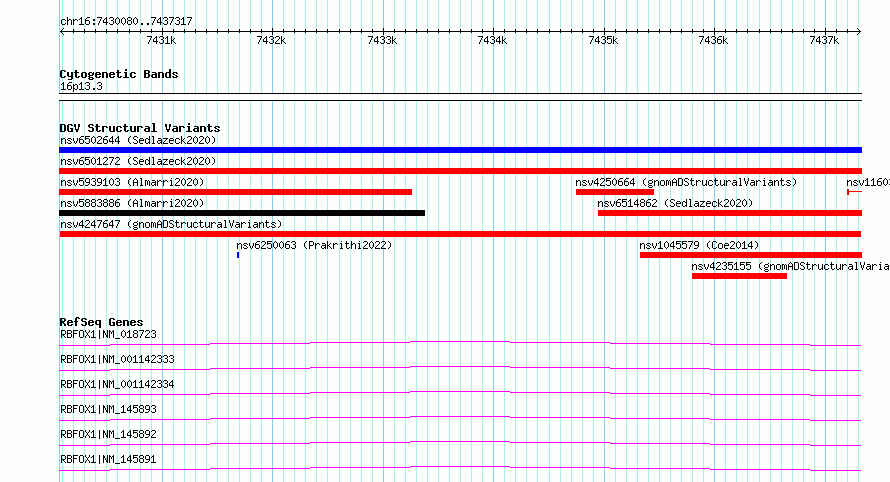Select the nsv4235155 gnomAD label
The height and width of the screenshot is (482, 890).
pos(790,266)
